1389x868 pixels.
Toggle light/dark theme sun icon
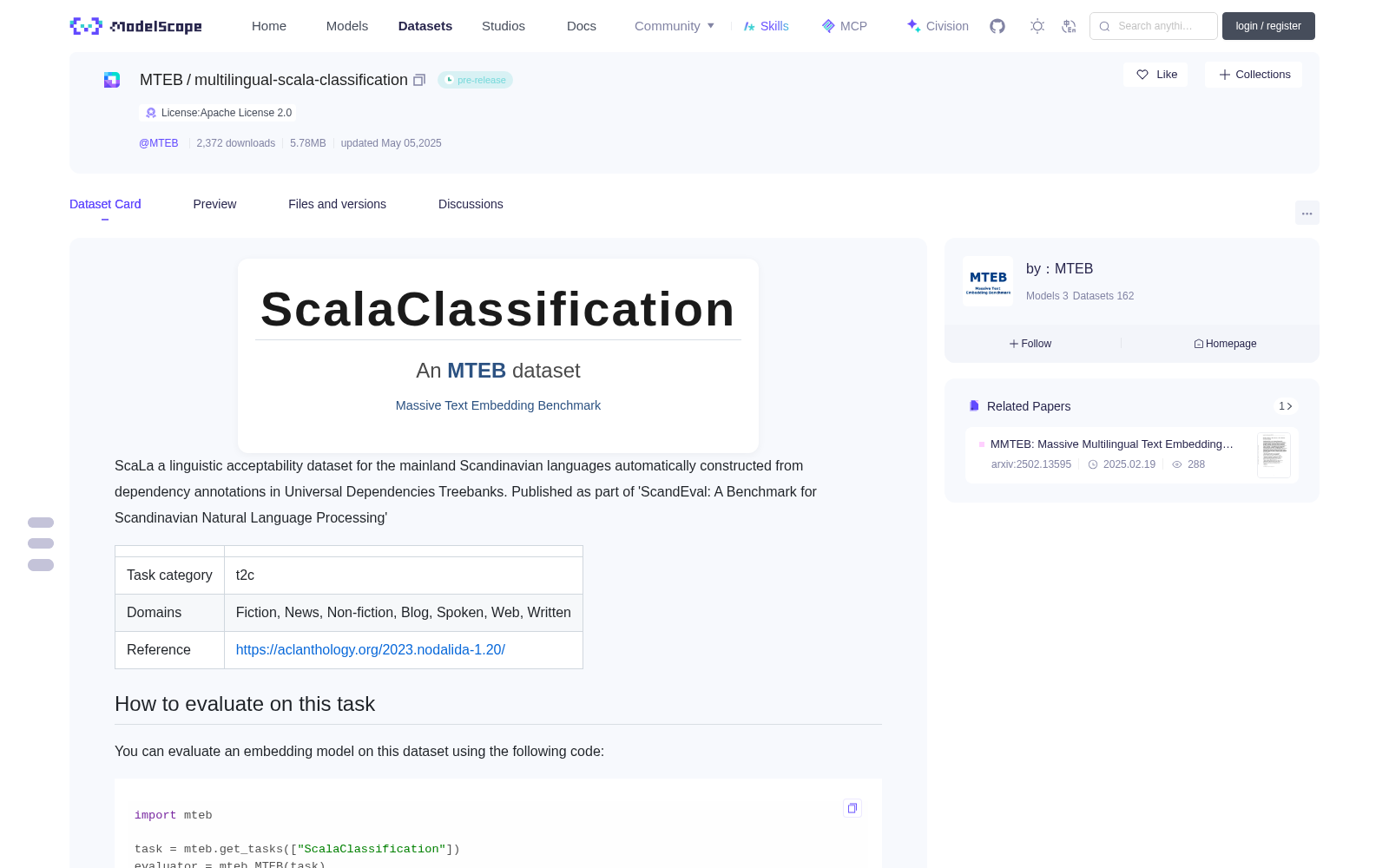[x=1037, y=26]
